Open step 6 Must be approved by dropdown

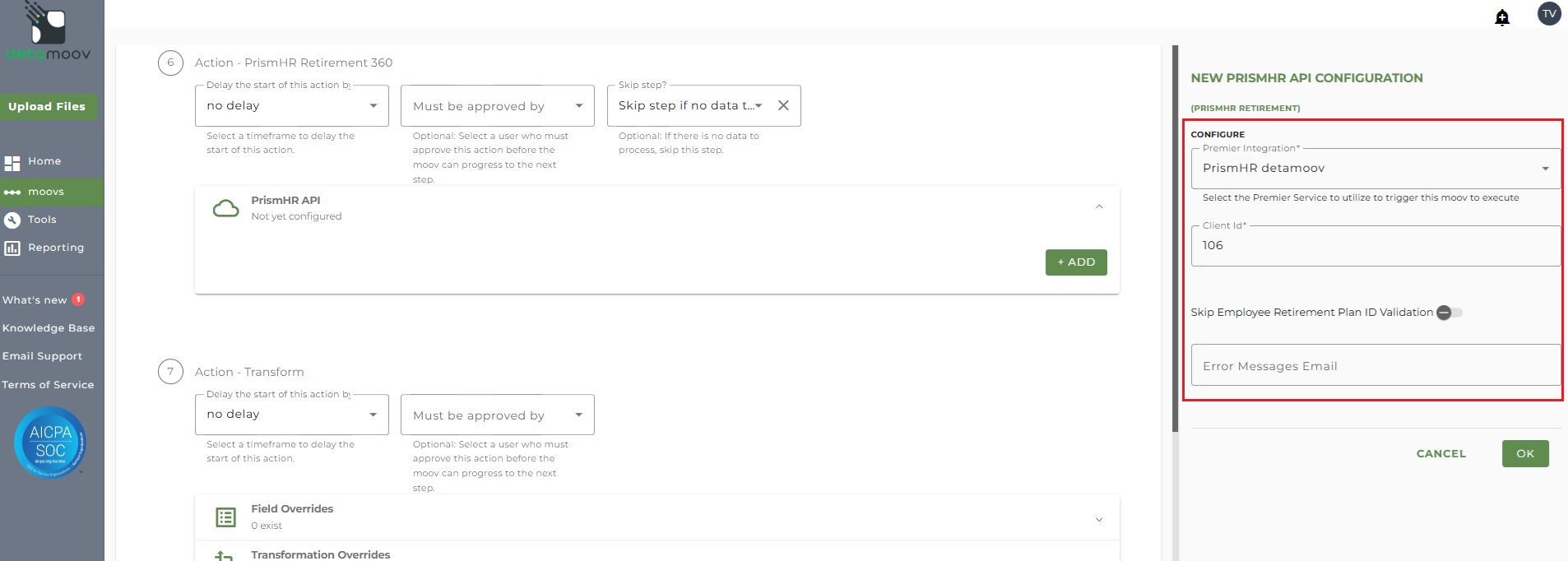498,105
